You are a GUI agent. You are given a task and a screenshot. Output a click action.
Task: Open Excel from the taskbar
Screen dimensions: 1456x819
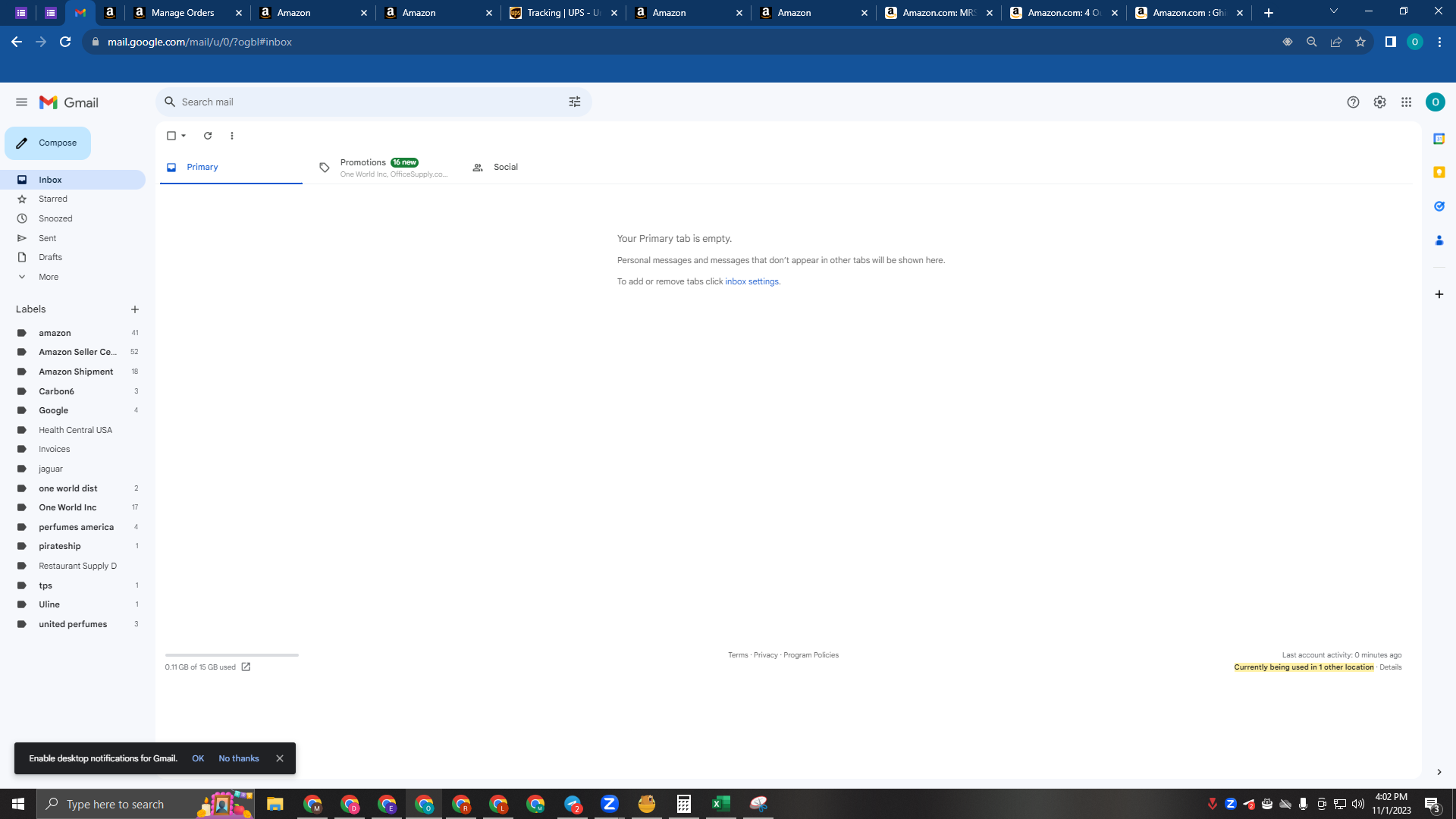(720, 804)
